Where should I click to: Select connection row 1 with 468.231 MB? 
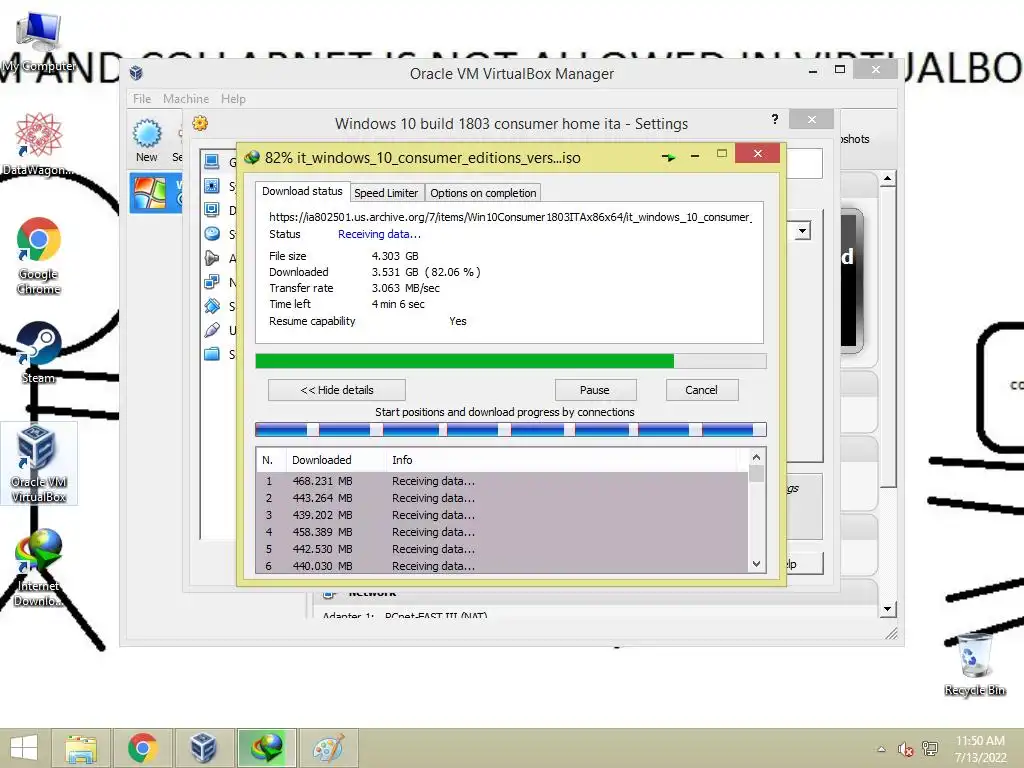point(503,481)
